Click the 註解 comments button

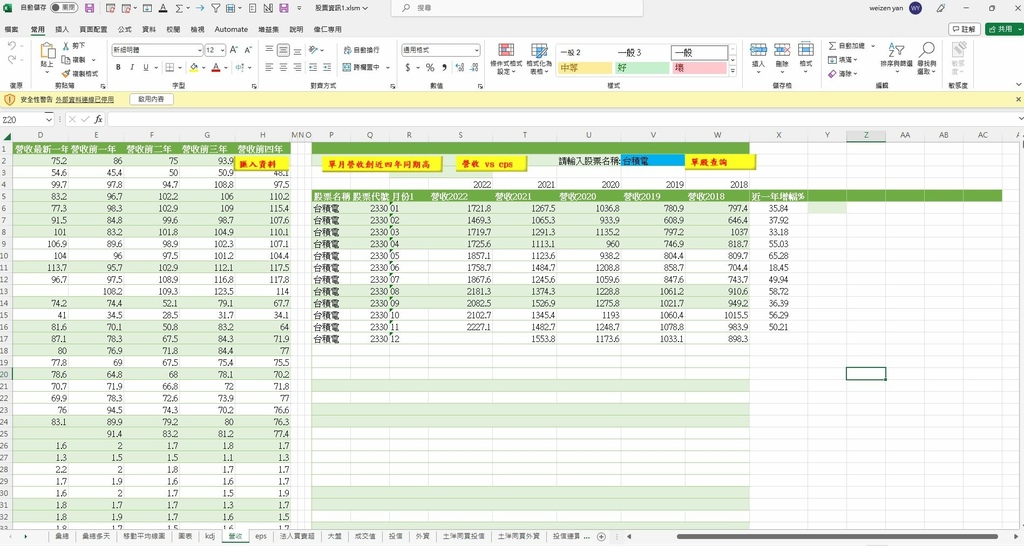964,29
